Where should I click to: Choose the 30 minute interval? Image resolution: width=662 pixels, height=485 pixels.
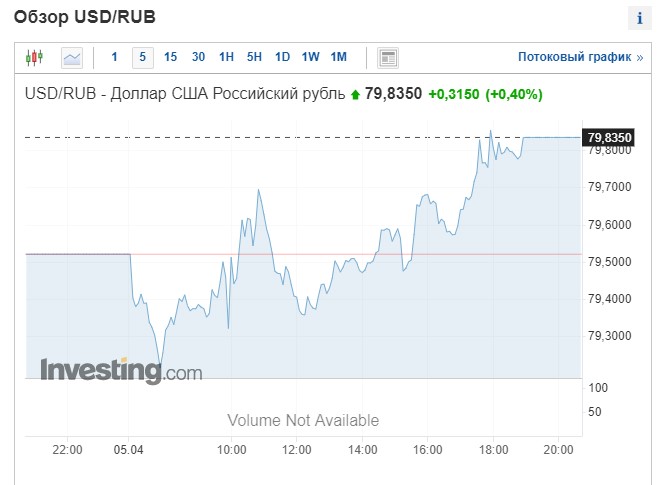[198, 57]
